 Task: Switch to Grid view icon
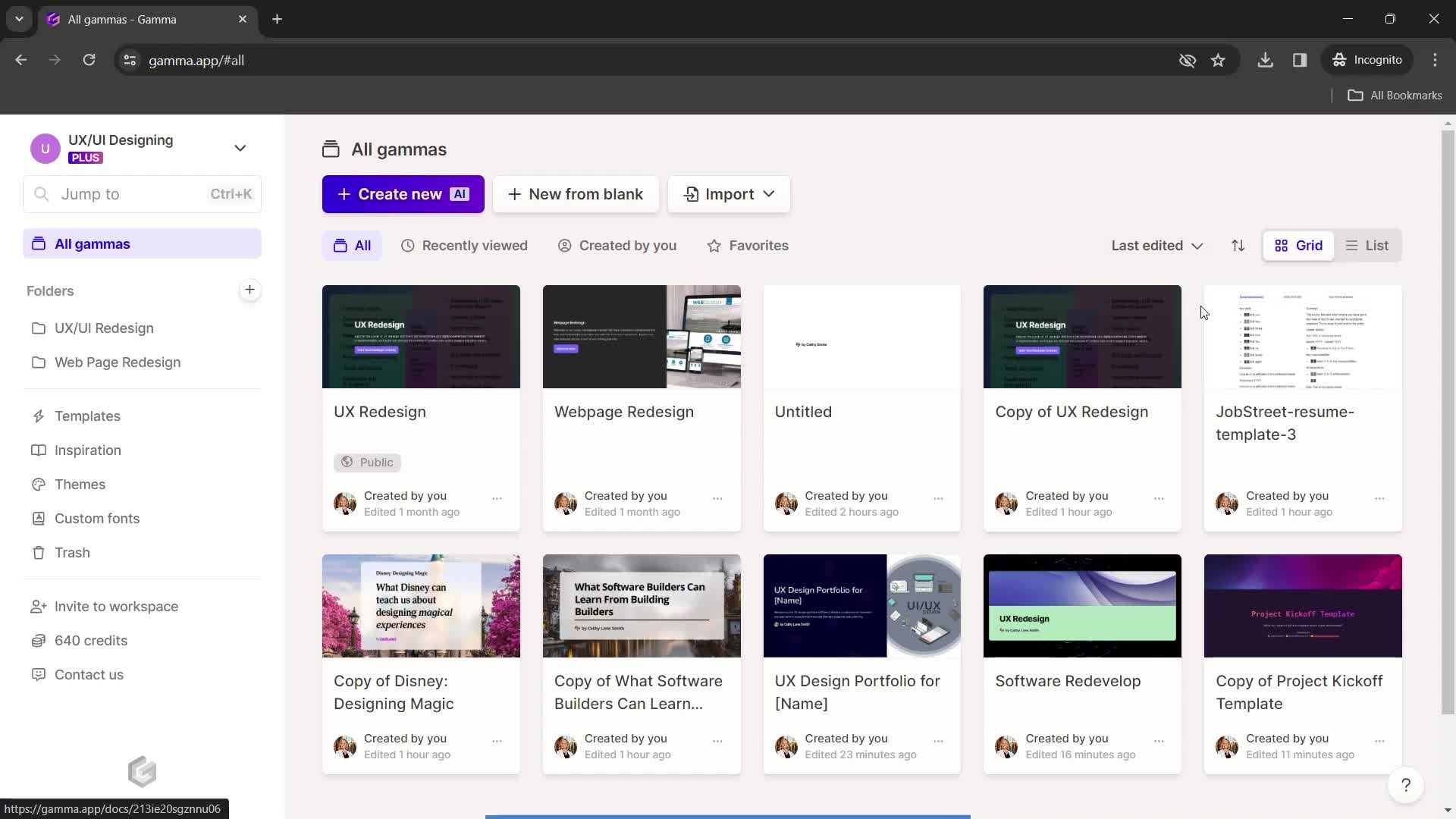click(x=1281, y=245)
